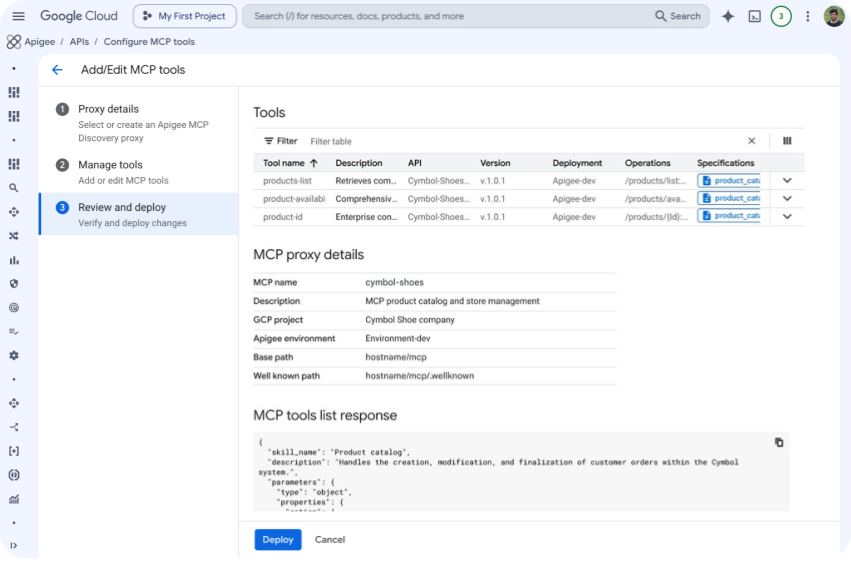Open the product_cat spec chip for product-id
The image size is (851, 573).
[729, 216]
